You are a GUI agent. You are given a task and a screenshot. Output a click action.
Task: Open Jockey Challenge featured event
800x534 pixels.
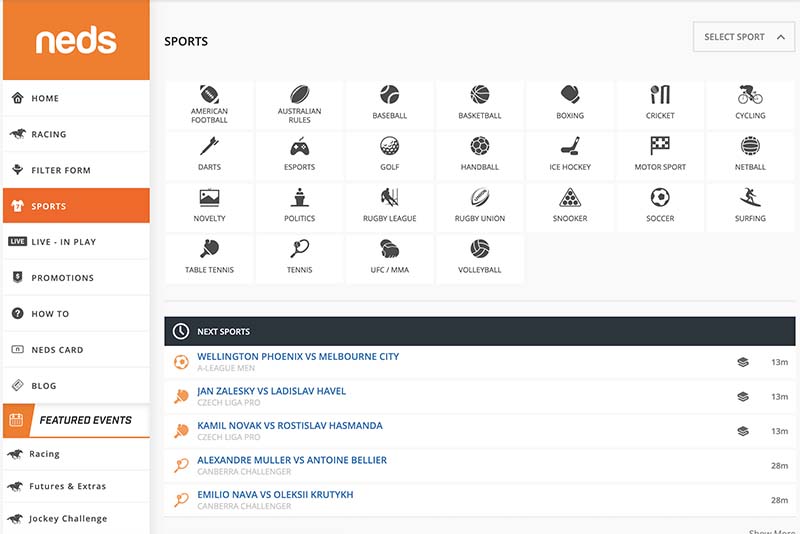(67, 519)
